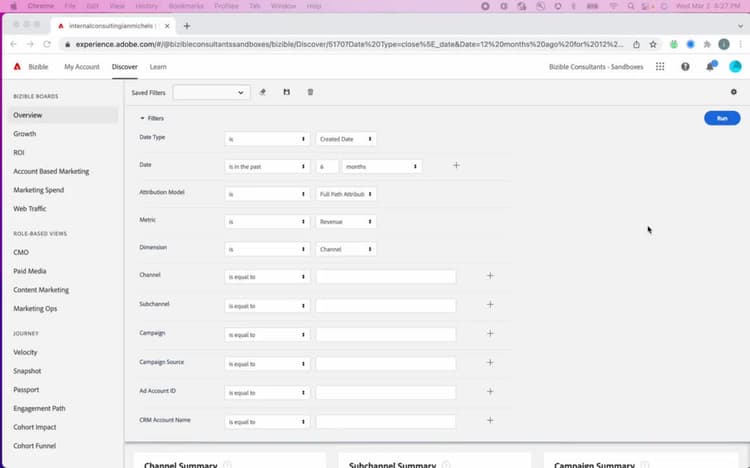Open the CMO role-based view
The width and height of the screenshot is (750, 468).
point(21,252)
